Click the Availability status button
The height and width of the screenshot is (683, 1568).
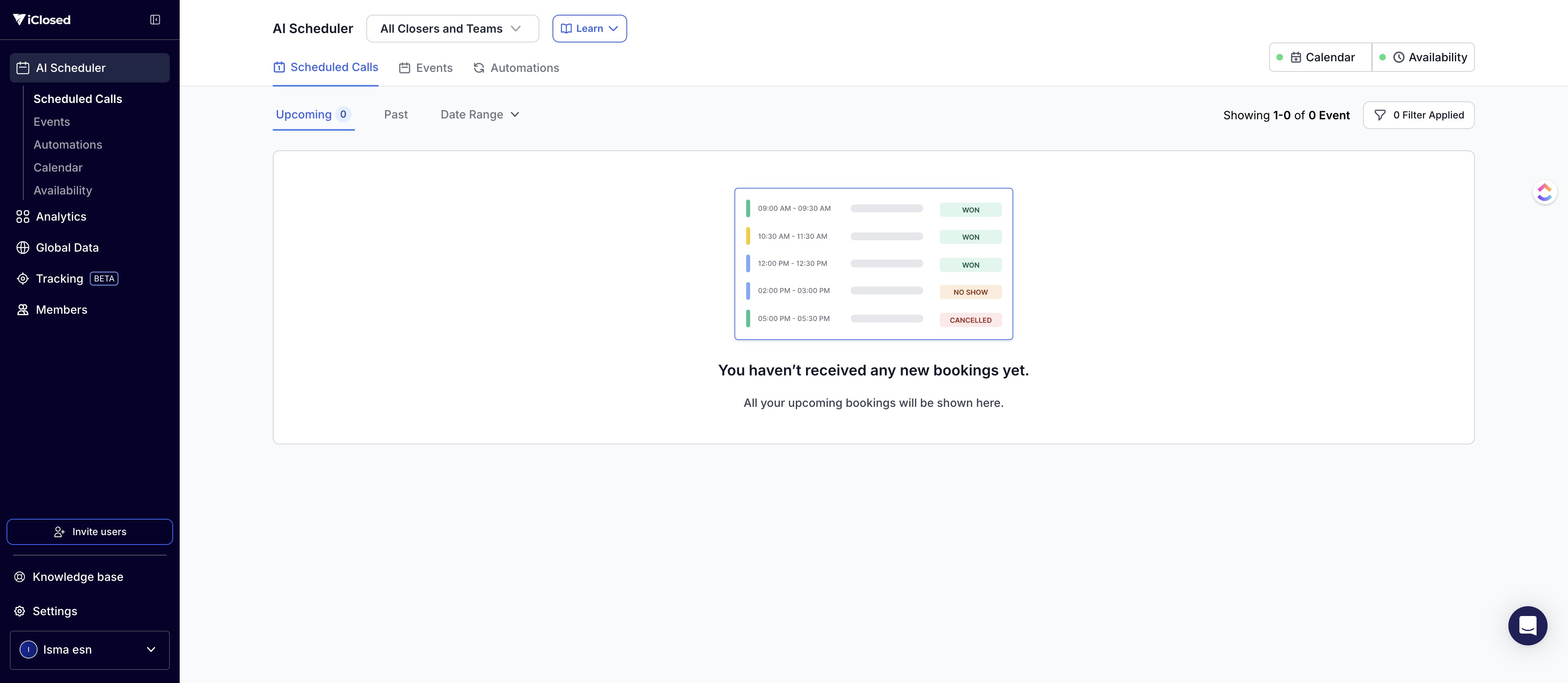[1424, 57]
